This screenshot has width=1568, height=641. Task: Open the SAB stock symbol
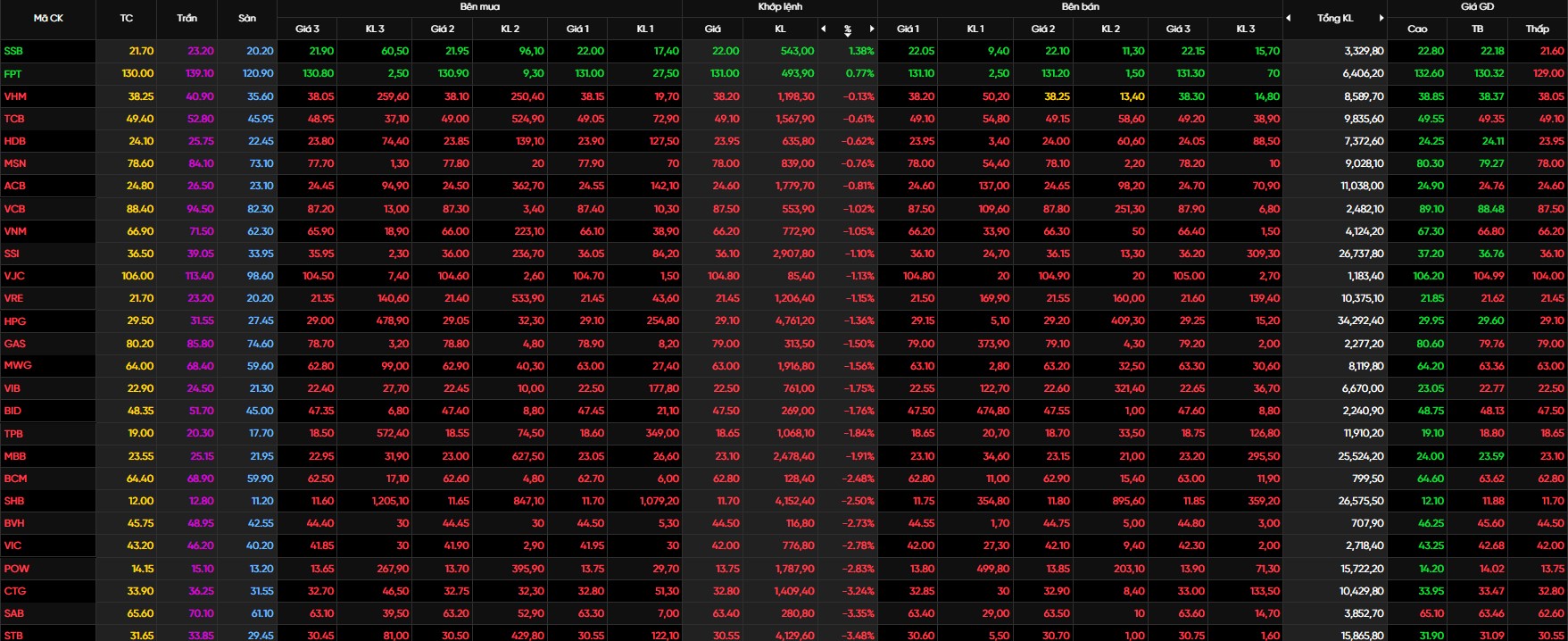point(14,613)
